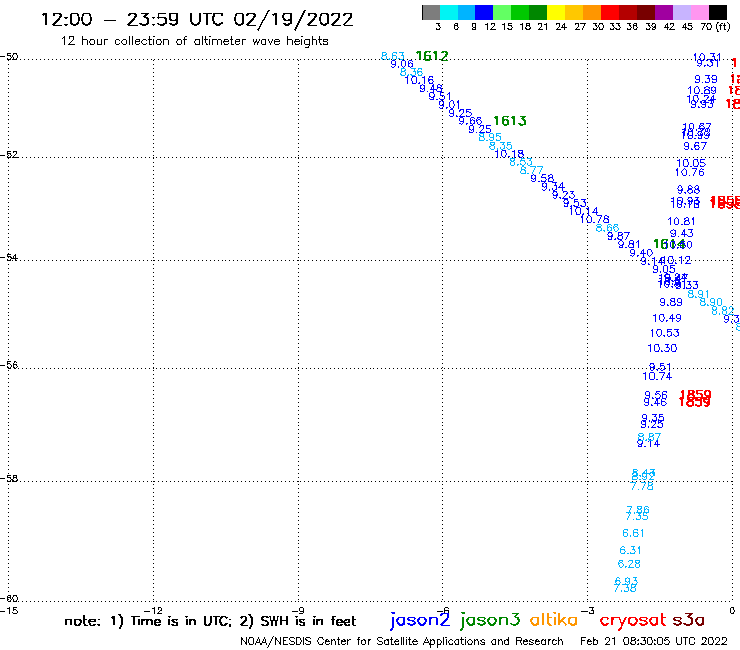Click the 9.81 wave height value

(x=629, y=245)
